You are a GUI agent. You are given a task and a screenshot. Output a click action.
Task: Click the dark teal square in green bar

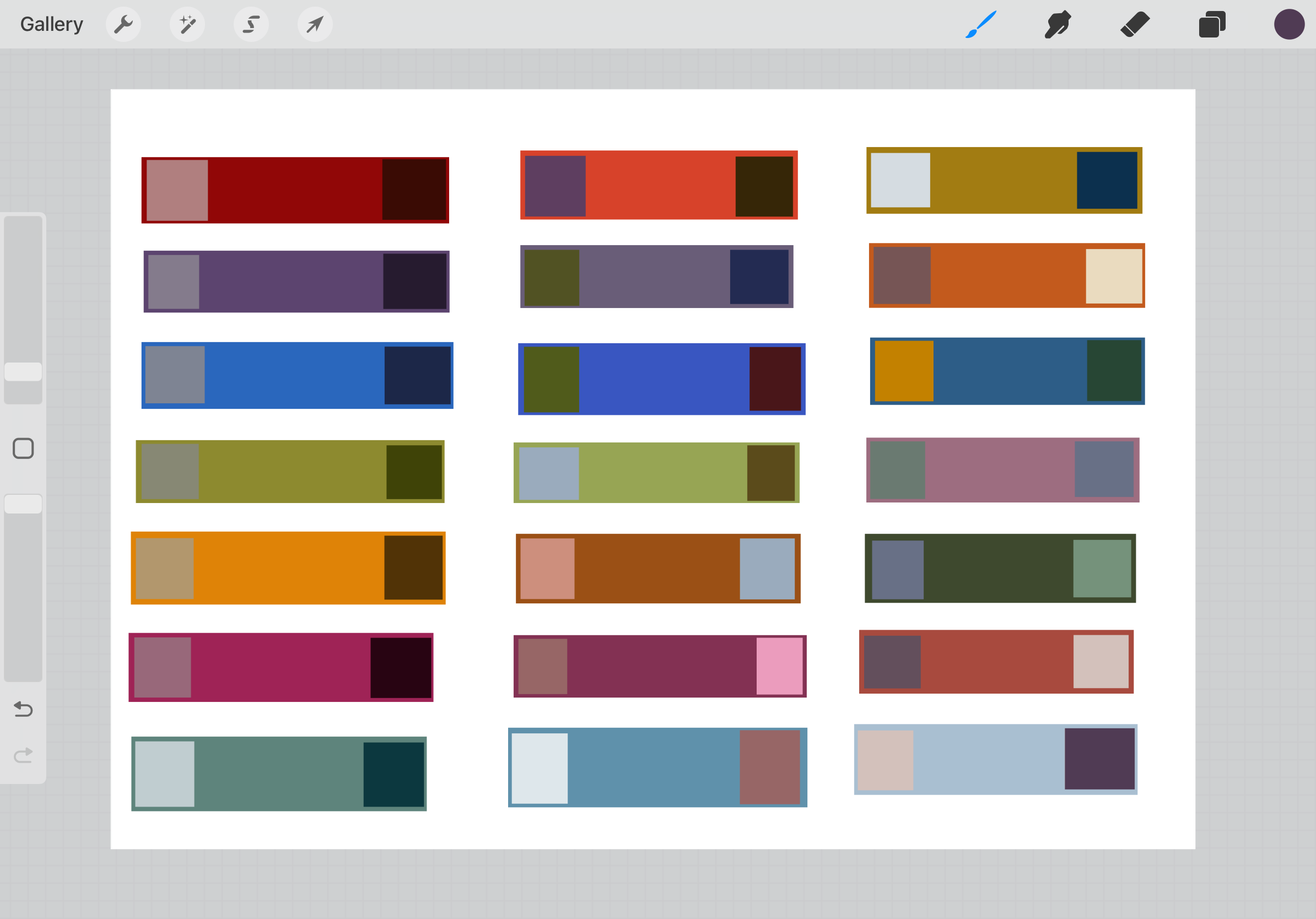[x=394, y=774]
